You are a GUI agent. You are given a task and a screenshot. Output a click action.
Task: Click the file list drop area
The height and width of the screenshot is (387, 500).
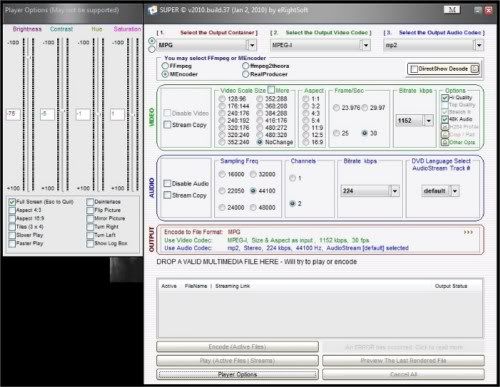[x=320, y=308]
